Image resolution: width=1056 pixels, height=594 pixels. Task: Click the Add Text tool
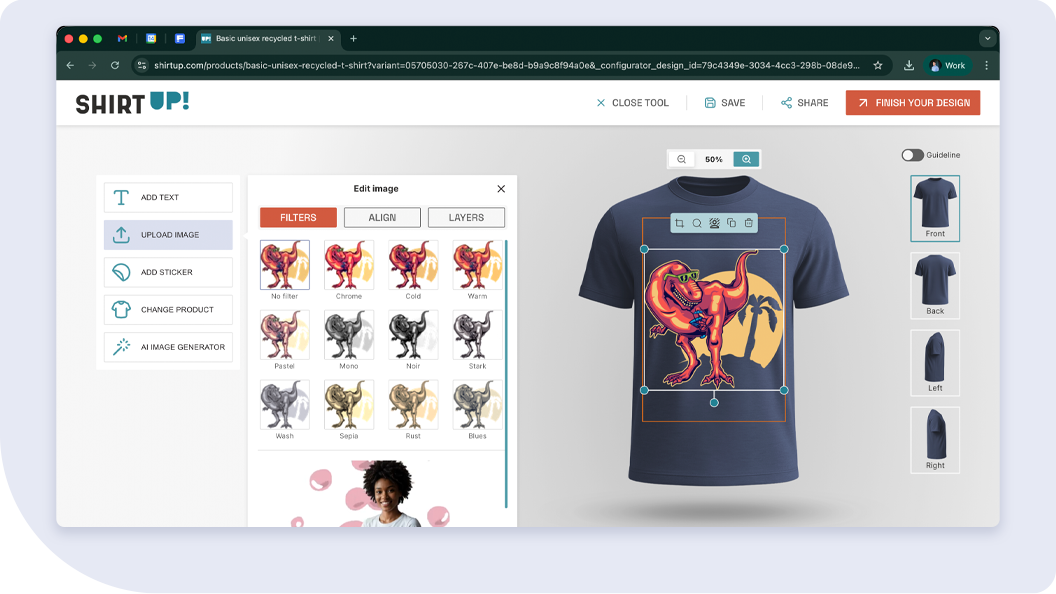(x=168, y=197)
